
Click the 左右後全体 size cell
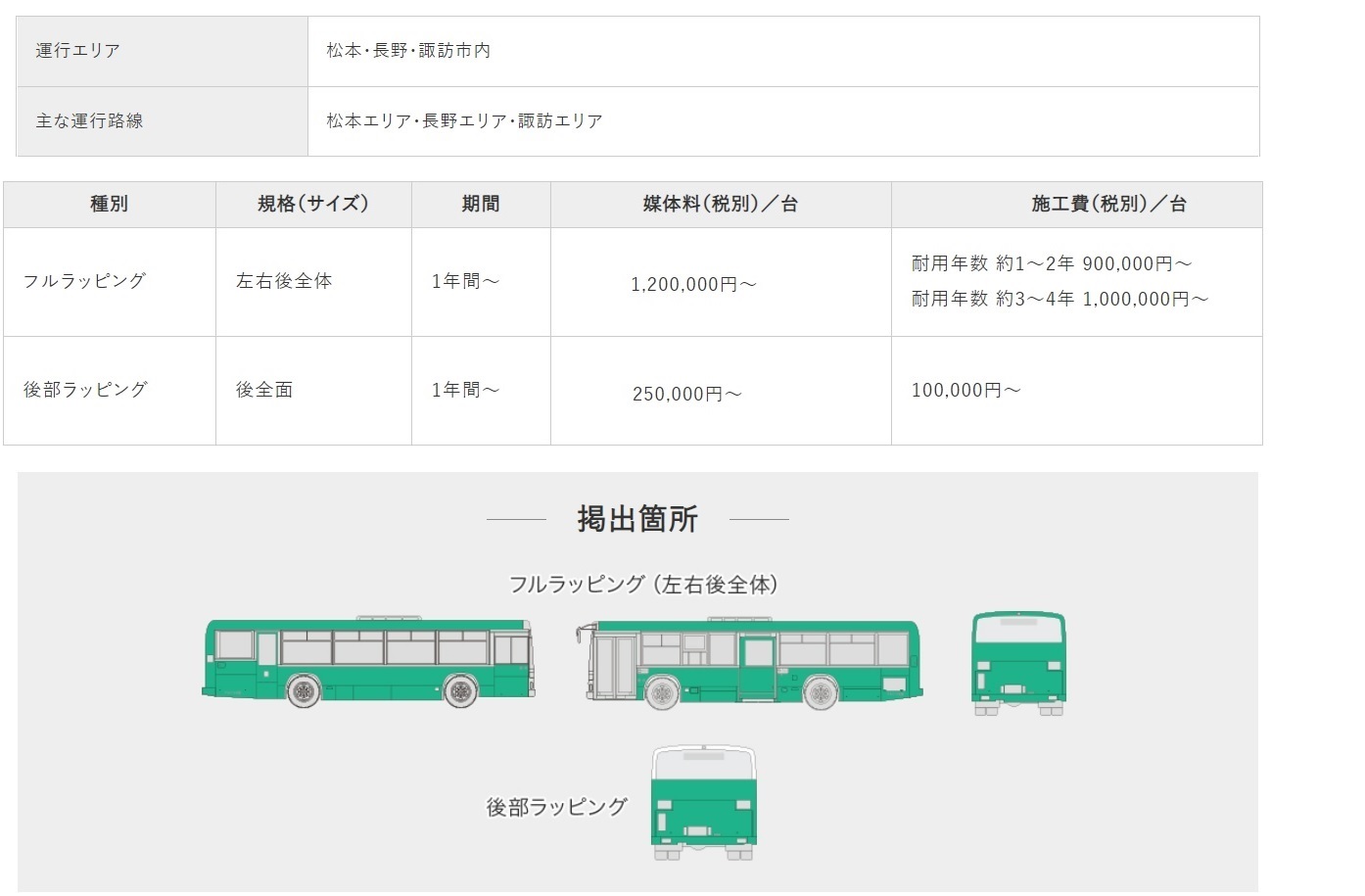tap(284, 281)
